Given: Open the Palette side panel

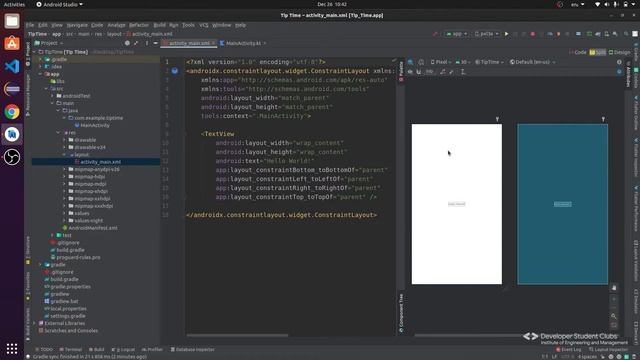Looking at the screenshot, I should [401, 71].
